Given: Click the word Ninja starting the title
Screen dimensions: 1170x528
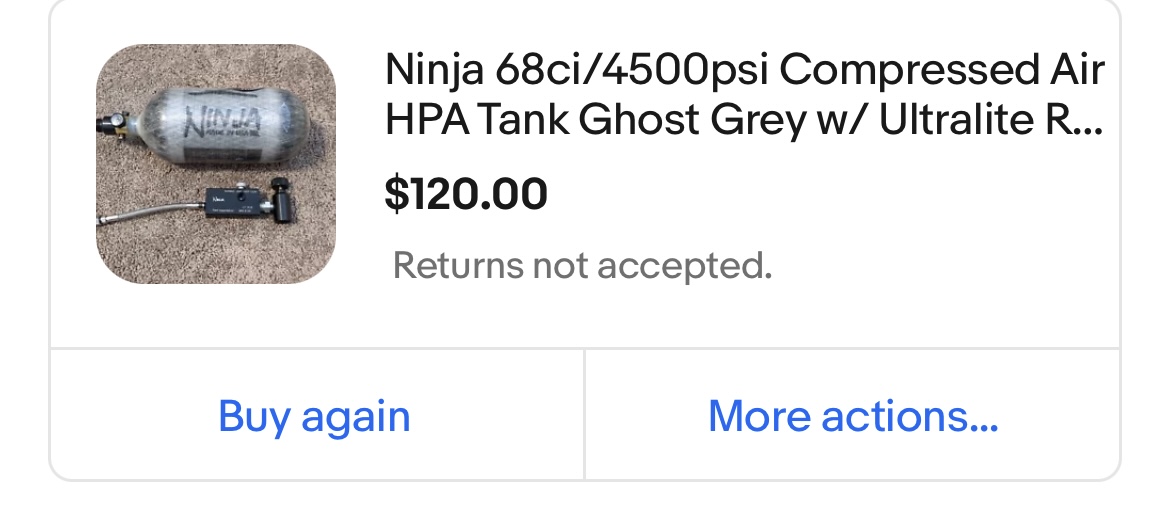Looking at the screenshot, I should pos(434,70).
